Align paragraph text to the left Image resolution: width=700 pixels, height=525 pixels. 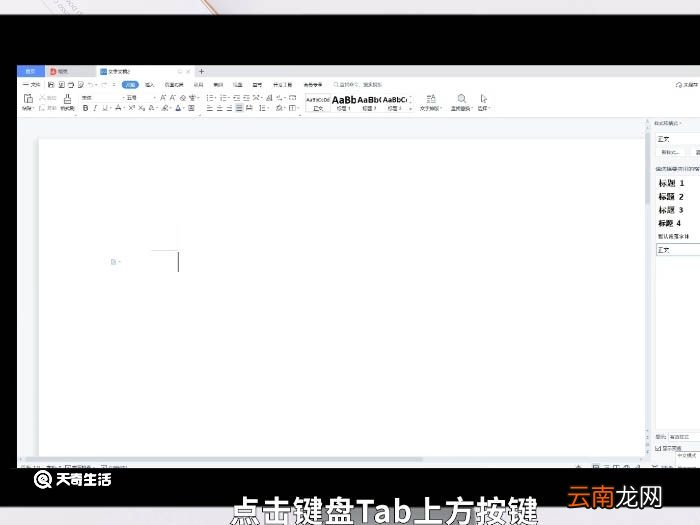click(x=209, y=108)
